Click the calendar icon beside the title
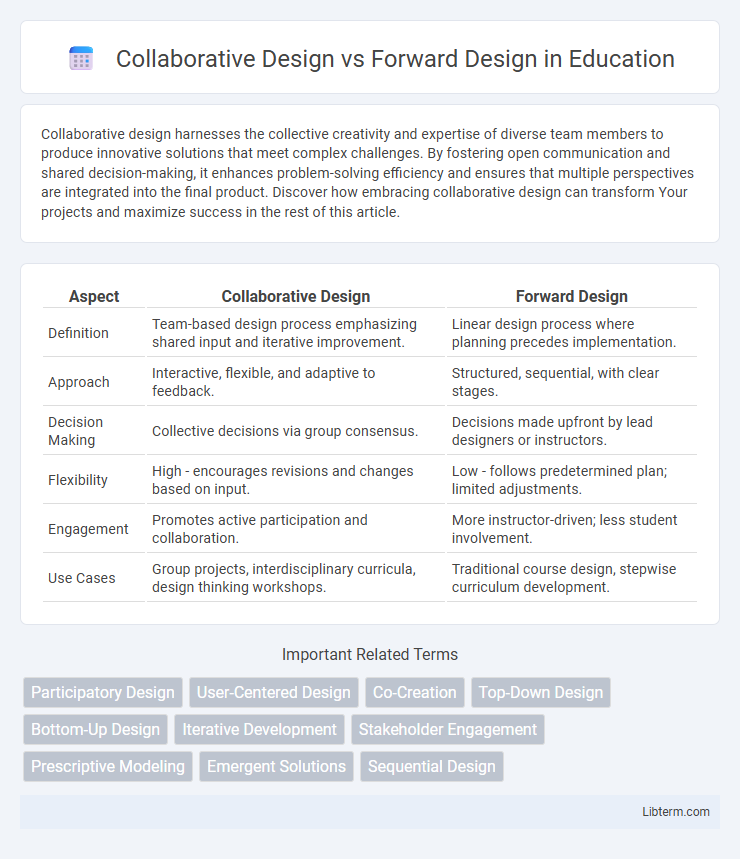This screenshot has height=859, width=740. (80, 58)
